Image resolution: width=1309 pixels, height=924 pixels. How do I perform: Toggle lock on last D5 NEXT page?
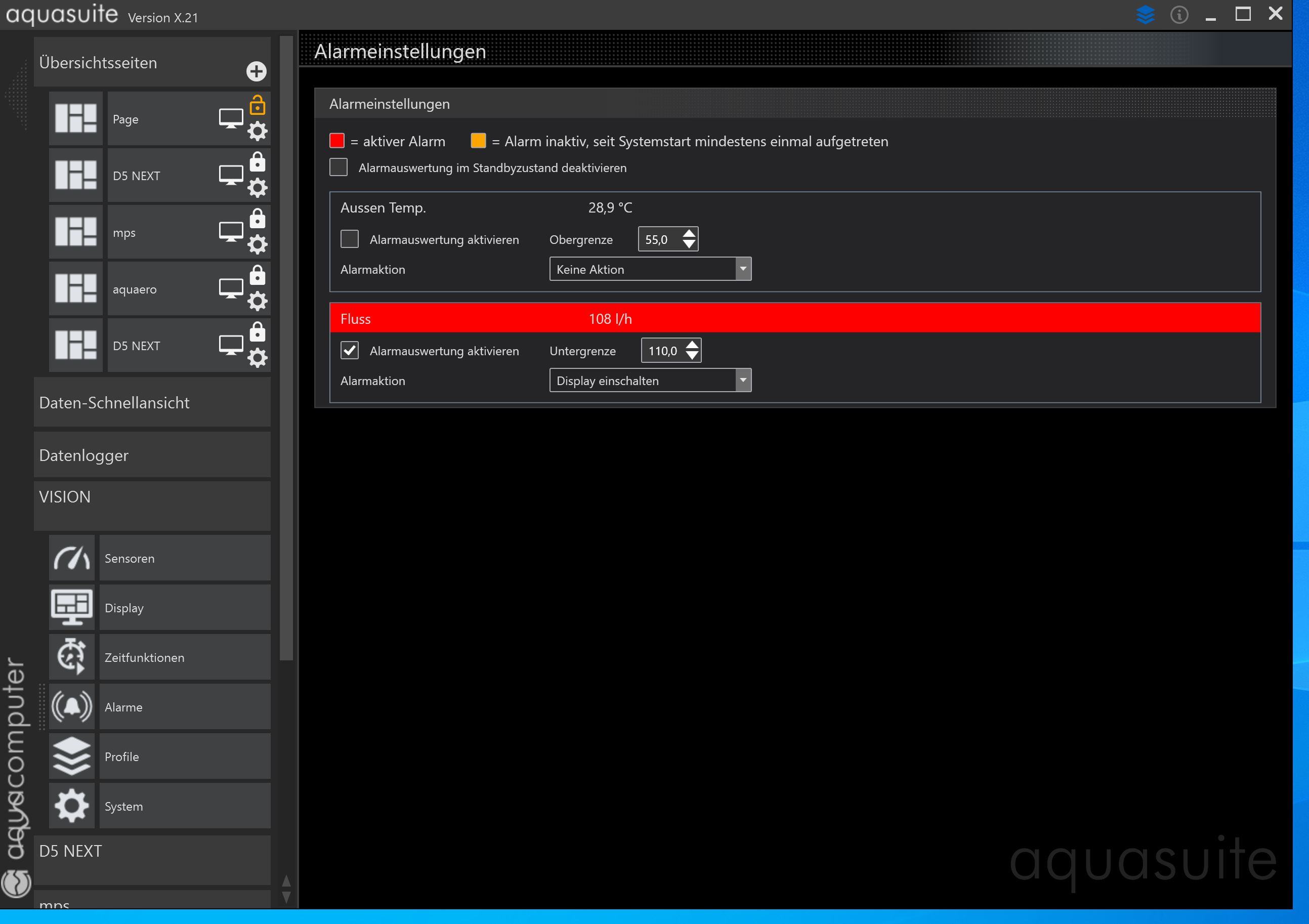(258, 331)
